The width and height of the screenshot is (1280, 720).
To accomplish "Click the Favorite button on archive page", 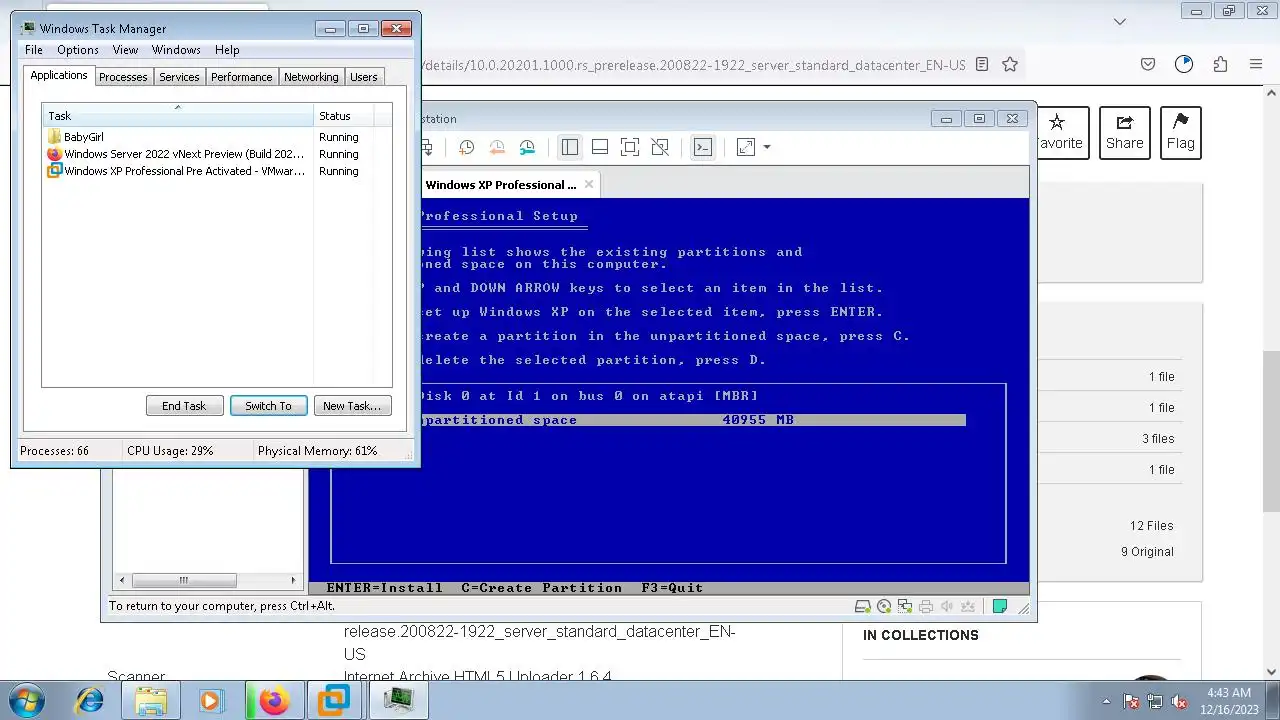I will click(1062, 132).
